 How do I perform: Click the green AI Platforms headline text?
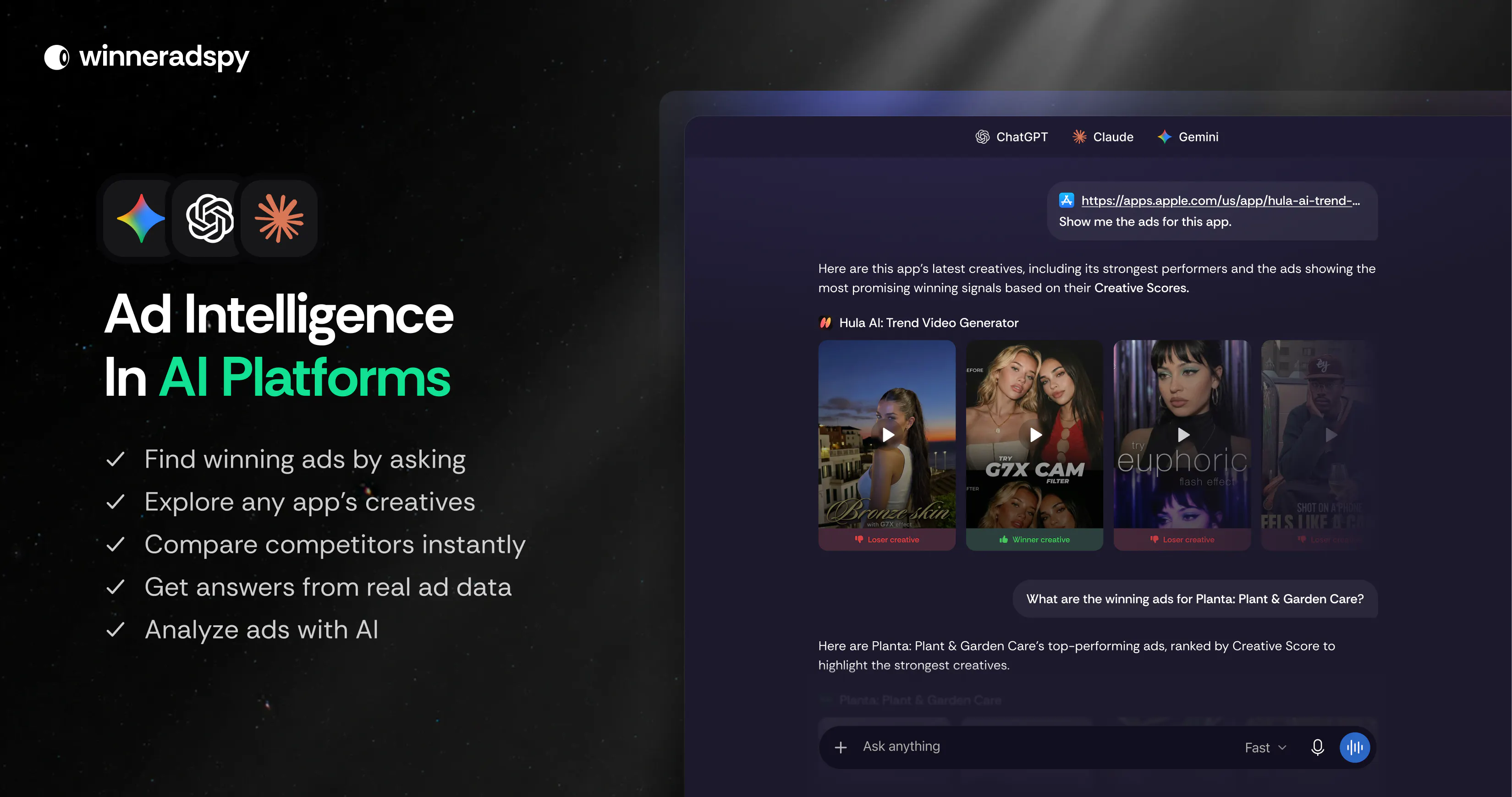pos(305,378)
